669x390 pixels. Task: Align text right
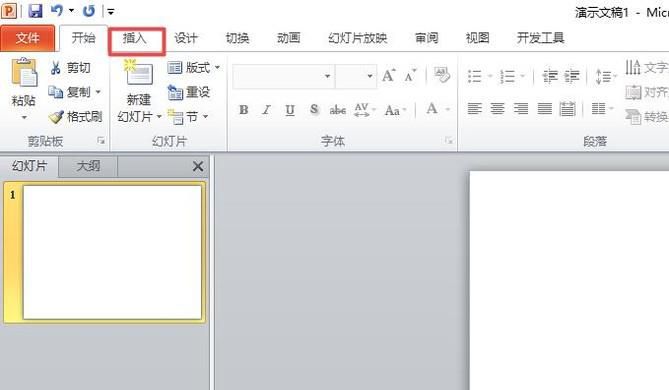coord(521,109)
